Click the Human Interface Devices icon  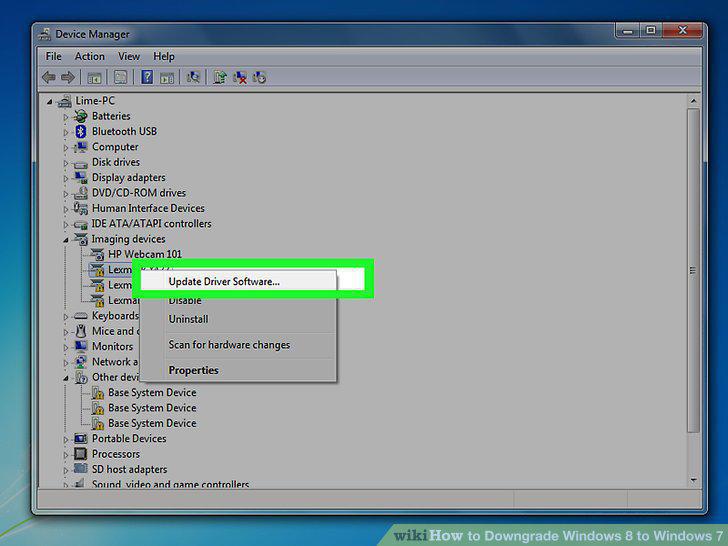(80, 208)
